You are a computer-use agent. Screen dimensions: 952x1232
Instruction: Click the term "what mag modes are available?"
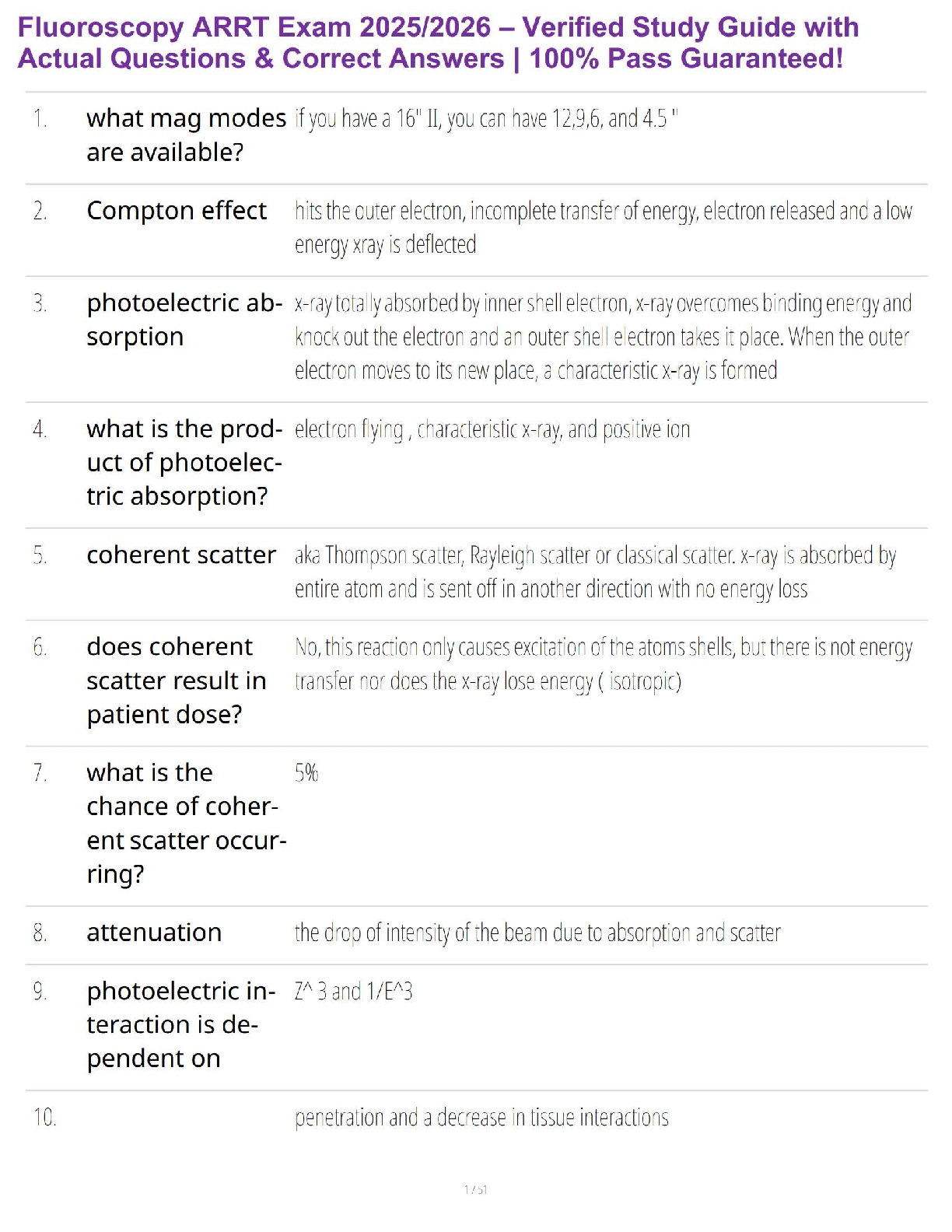coord(186,135)
